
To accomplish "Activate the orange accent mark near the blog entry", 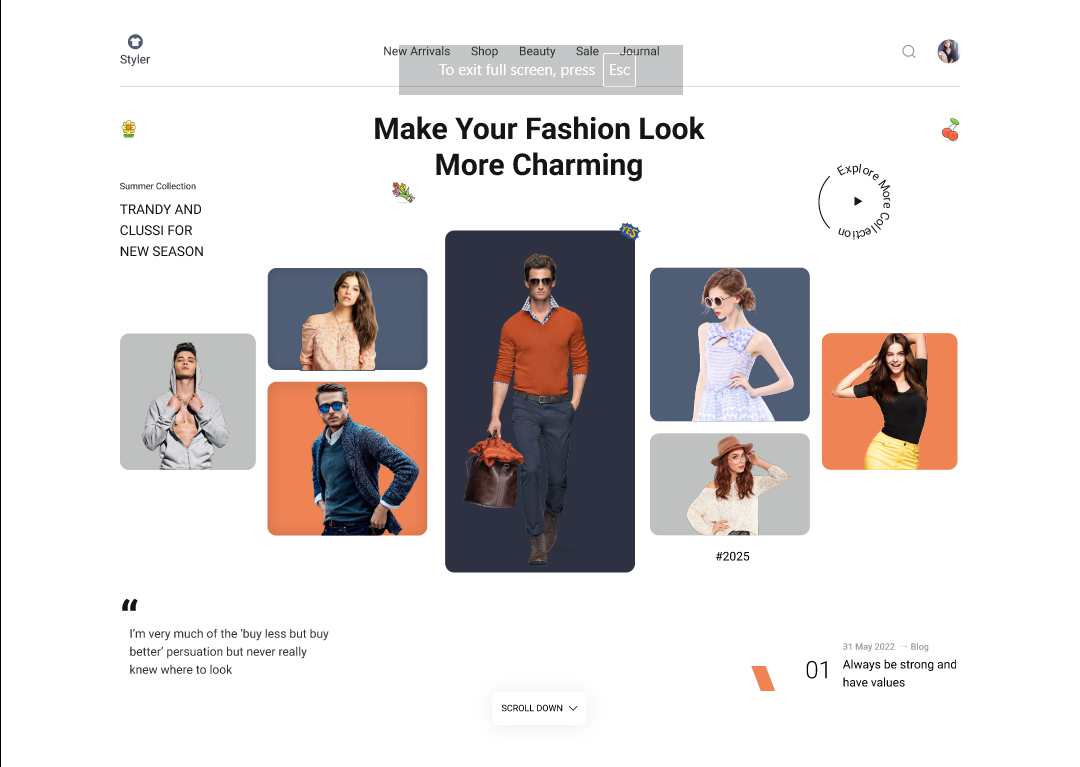I will [764, 676].
